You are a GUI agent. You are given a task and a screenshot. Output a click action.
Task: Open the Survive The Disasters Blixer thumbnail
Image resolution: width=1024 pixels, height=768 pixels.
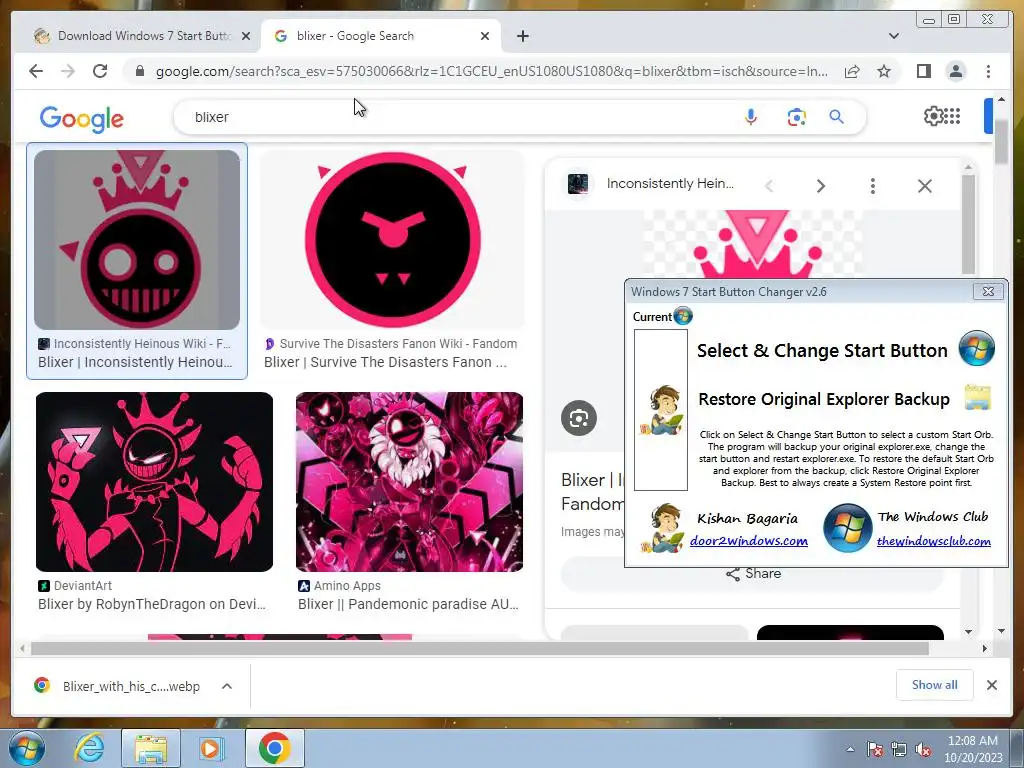[x=392, y=240]
